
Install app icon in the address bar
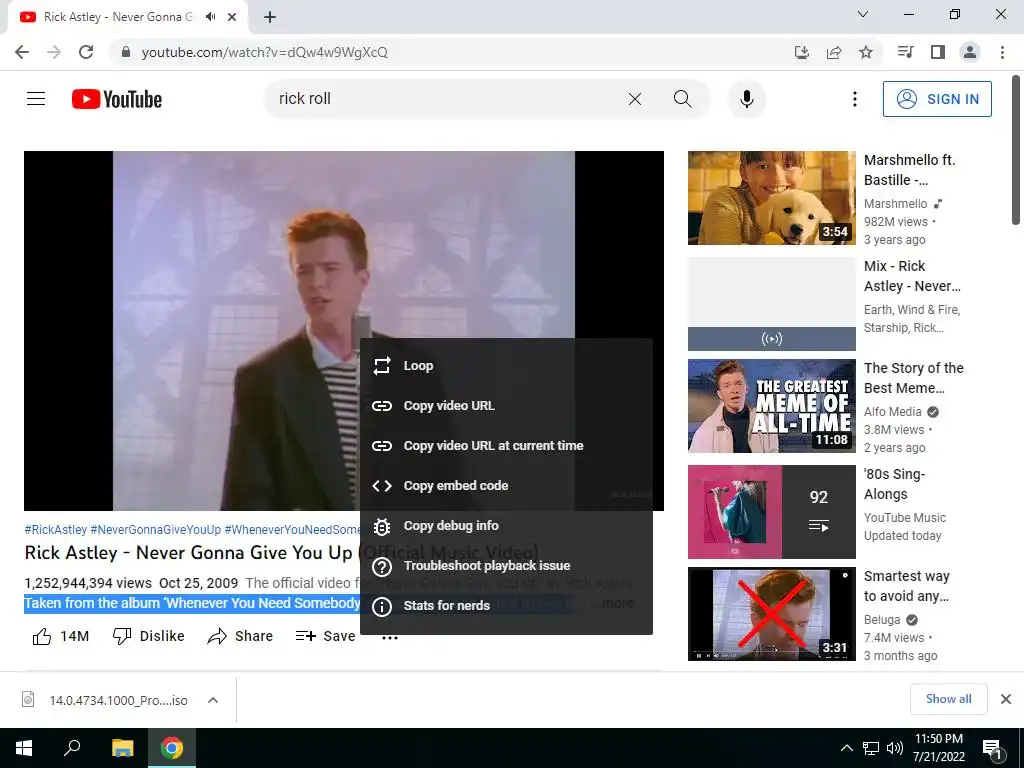tap(802, 52)
